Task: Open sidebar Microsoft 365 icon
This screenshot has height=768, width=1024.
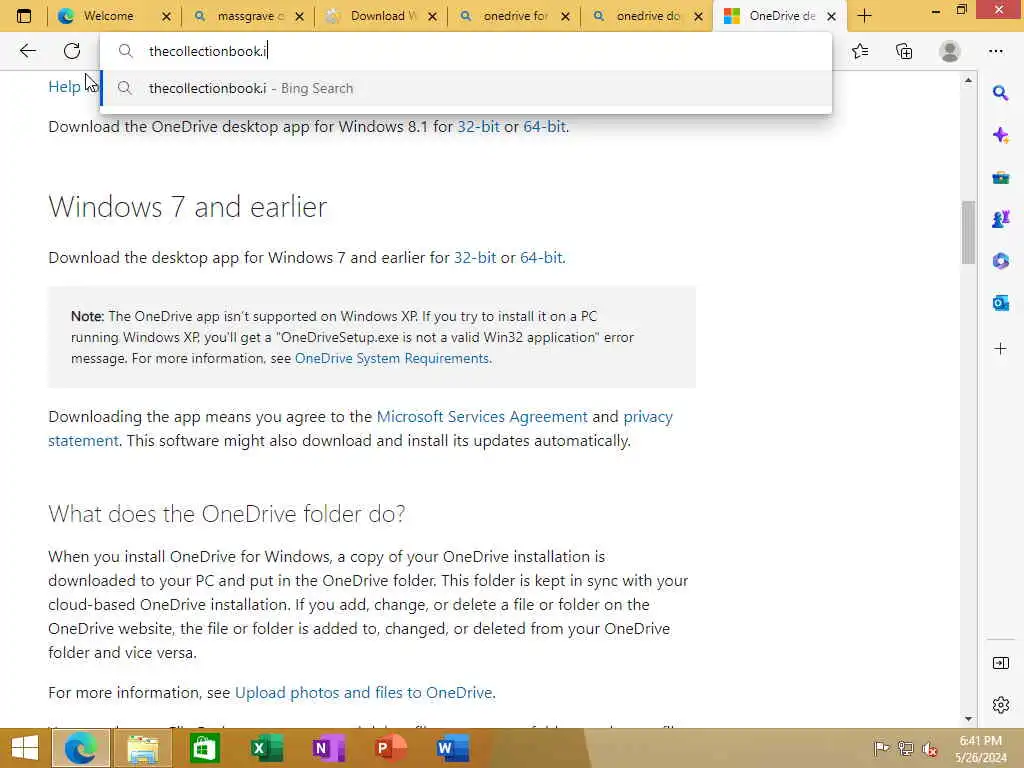Action: coord(1000,261)
